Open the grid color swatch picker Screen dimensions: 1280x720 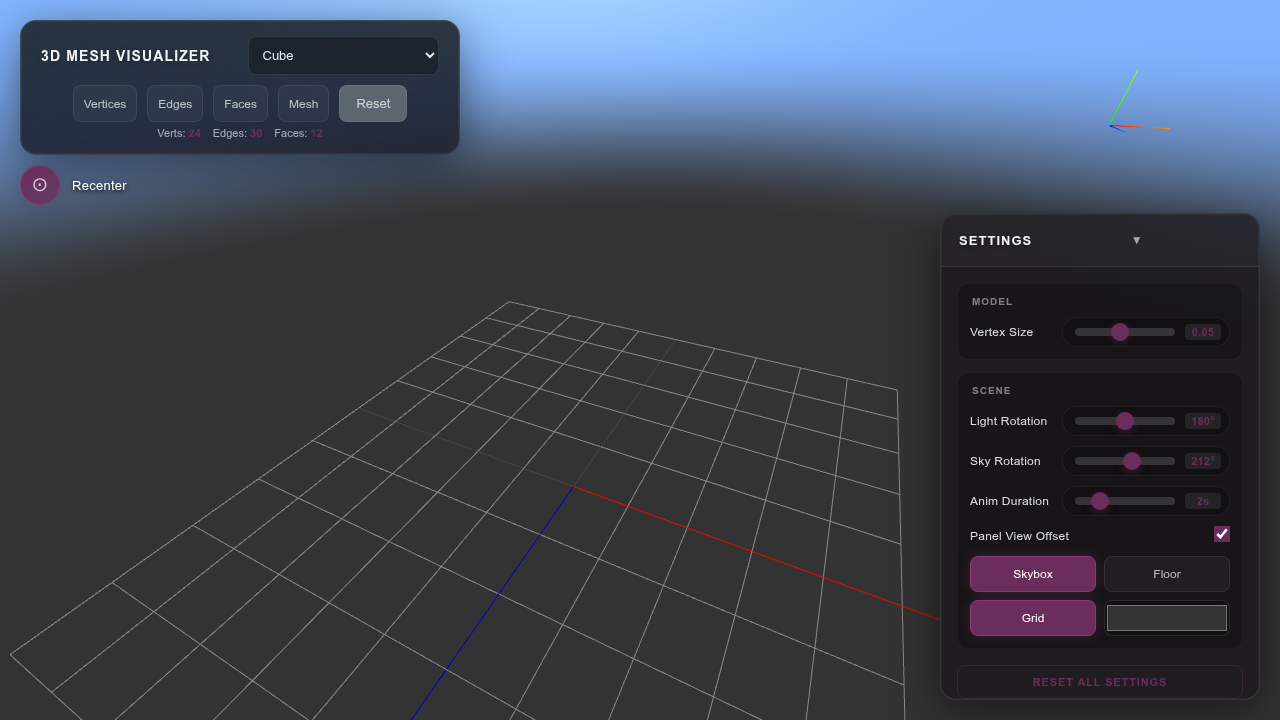1167,618
